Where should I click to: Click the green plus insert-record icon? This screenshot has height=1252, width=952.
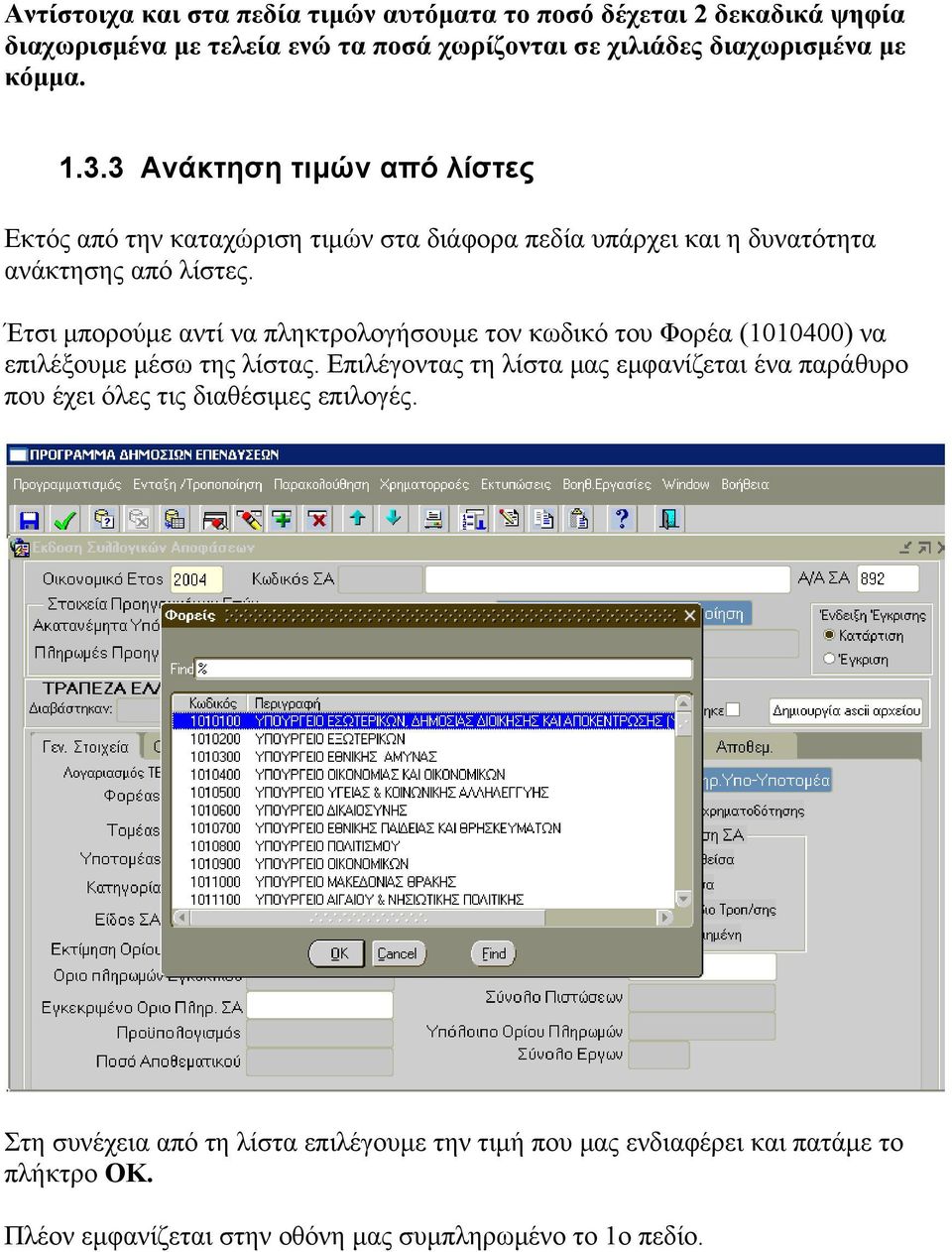click(283, 519)
